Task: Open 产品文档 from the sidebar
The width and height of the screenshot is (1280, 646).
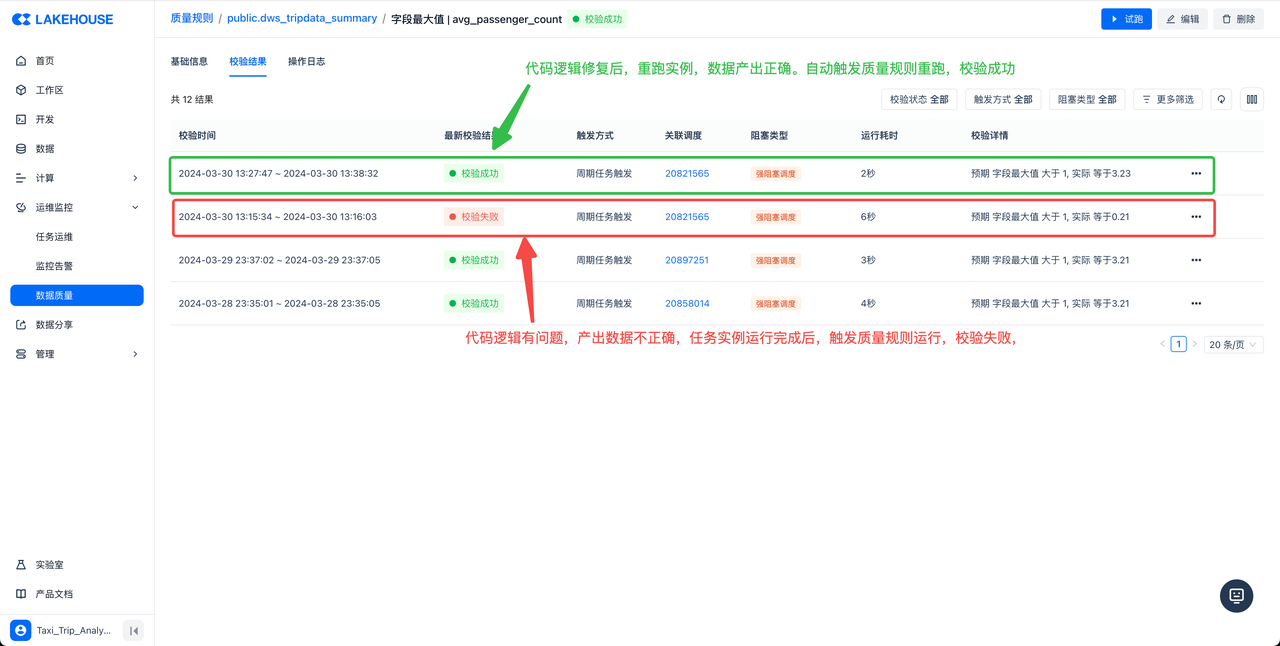Action: [x=54, y=594]
